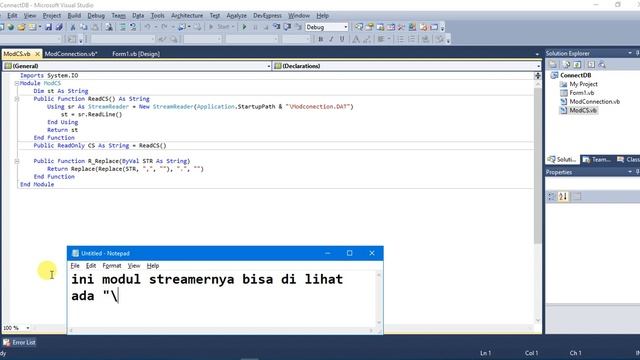Start debugging with the green play icon

[x=244, y=27]
